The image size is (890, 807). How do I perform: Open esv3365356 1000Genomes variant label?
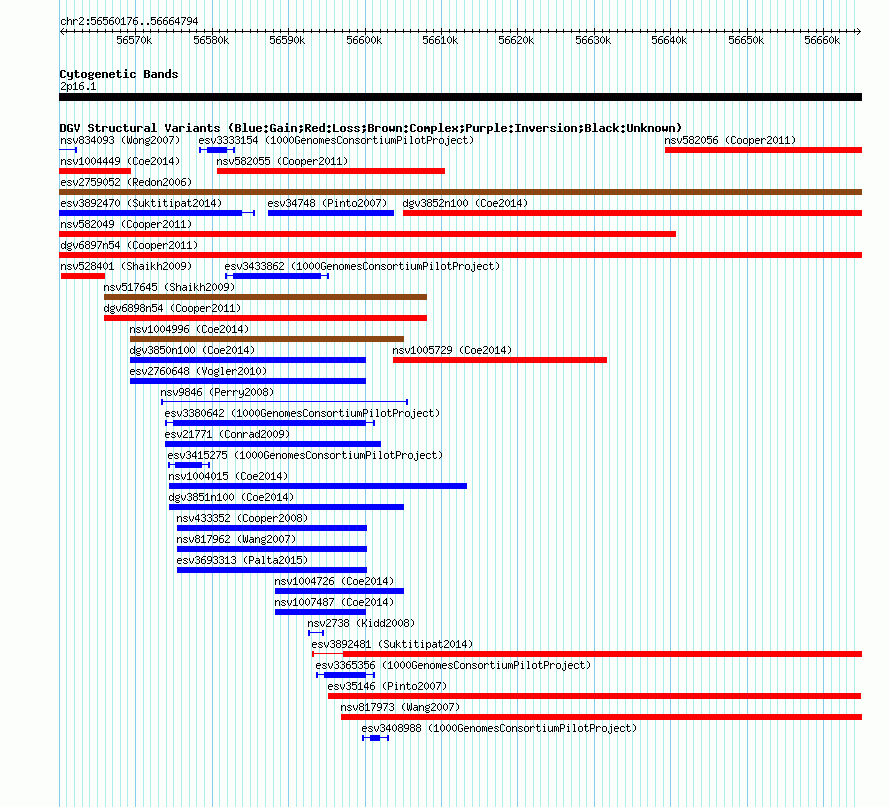(x=453, y=665)
